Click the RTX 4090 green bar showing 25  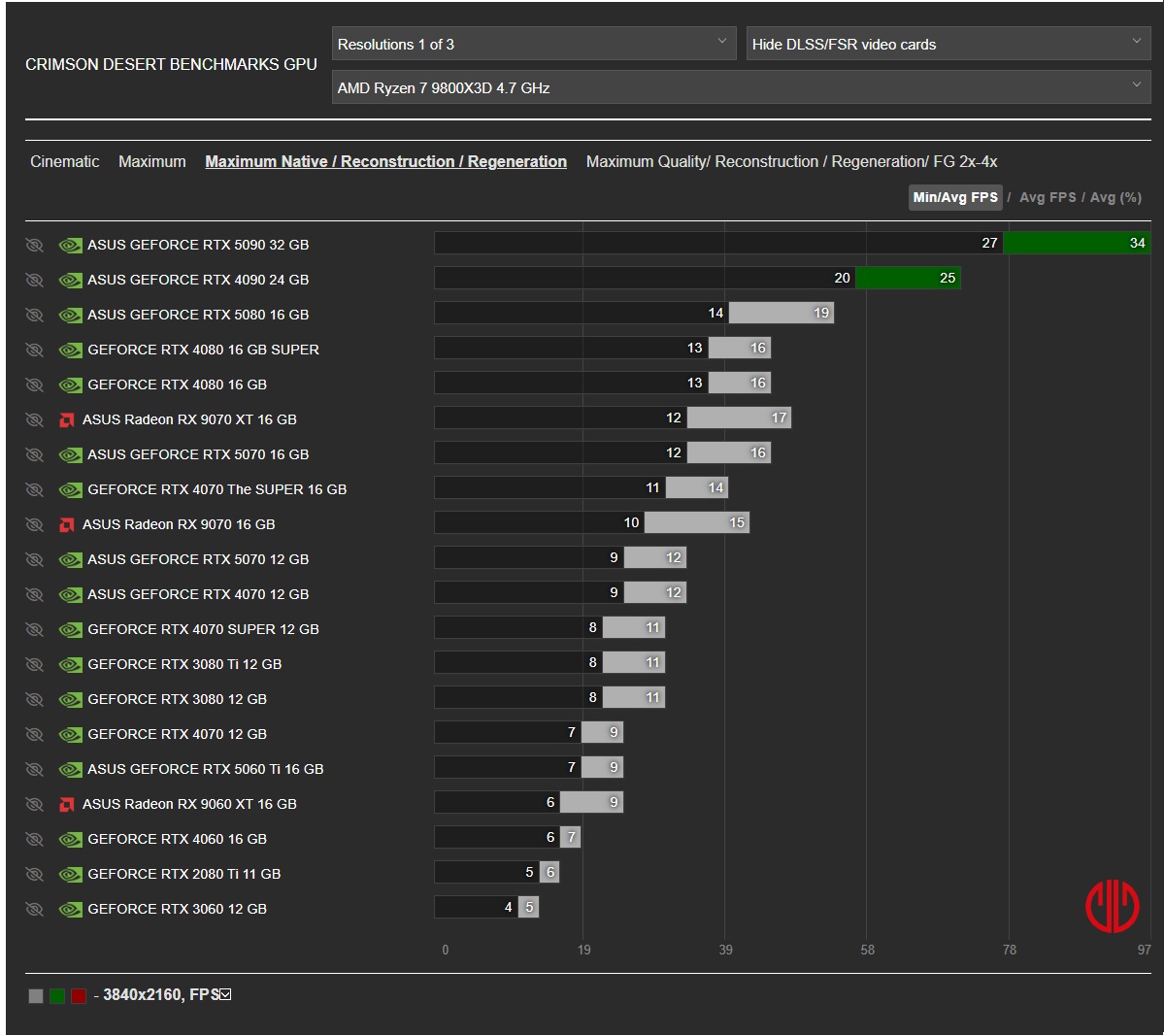click(x=909, y=278)
